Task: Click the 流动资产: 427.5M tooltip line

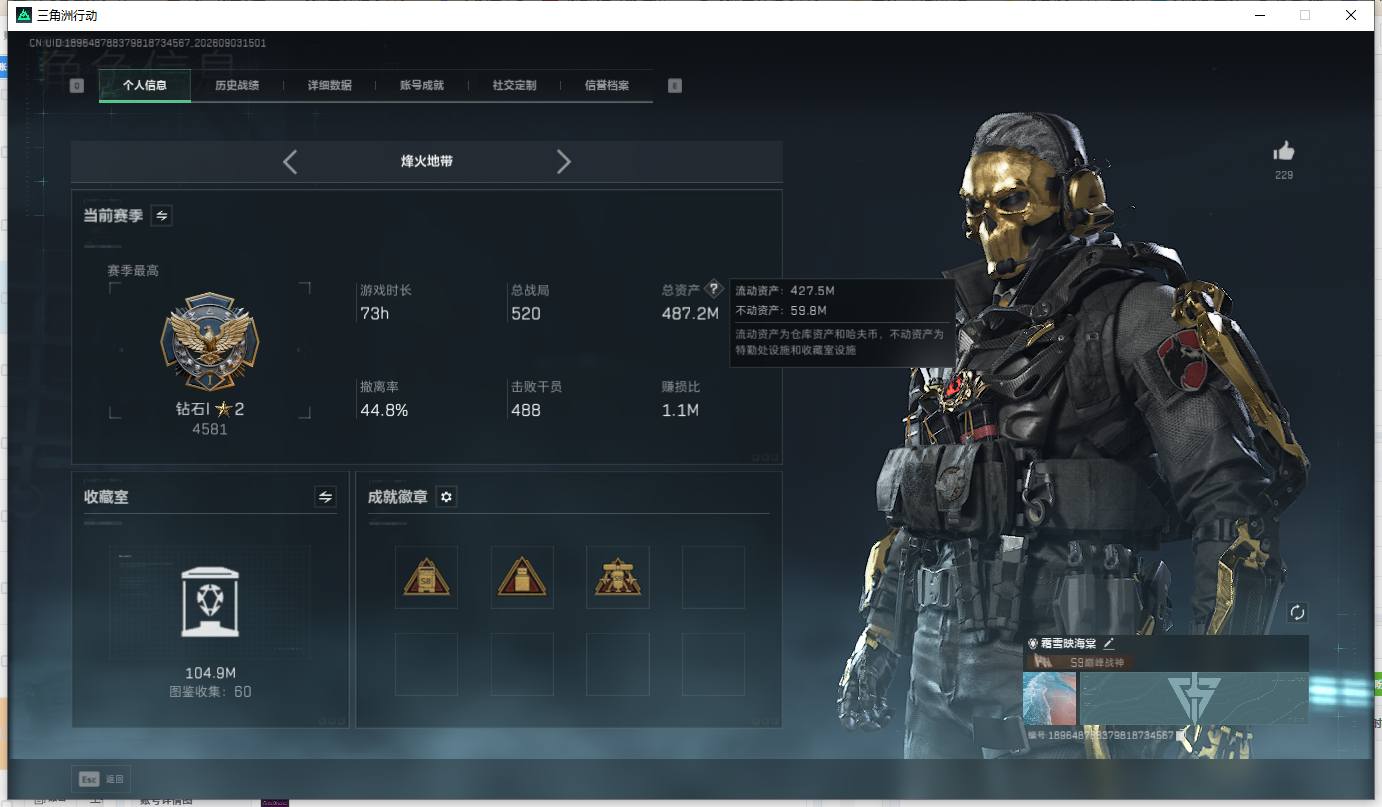Action: pos(785,291)
